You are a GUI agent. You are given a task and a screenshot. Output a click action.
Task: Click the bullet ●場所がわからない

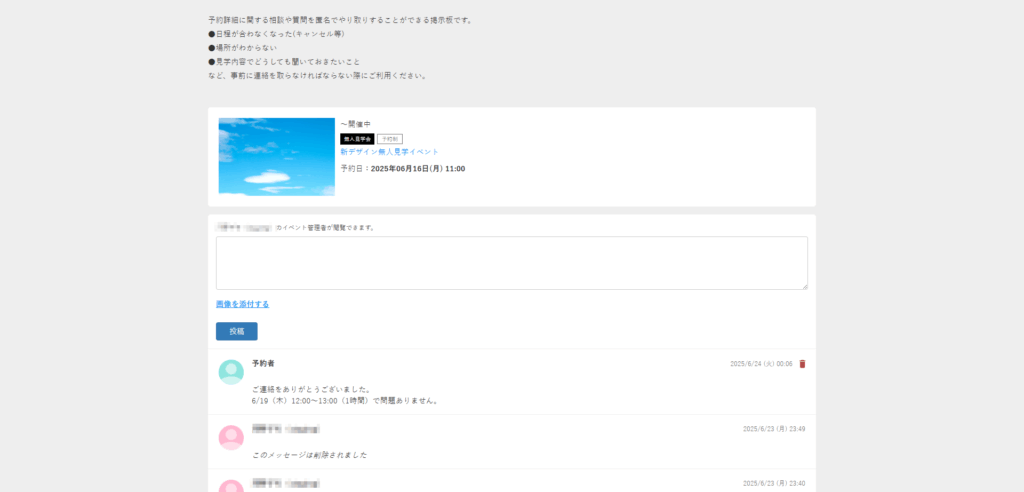coord(242,48)
